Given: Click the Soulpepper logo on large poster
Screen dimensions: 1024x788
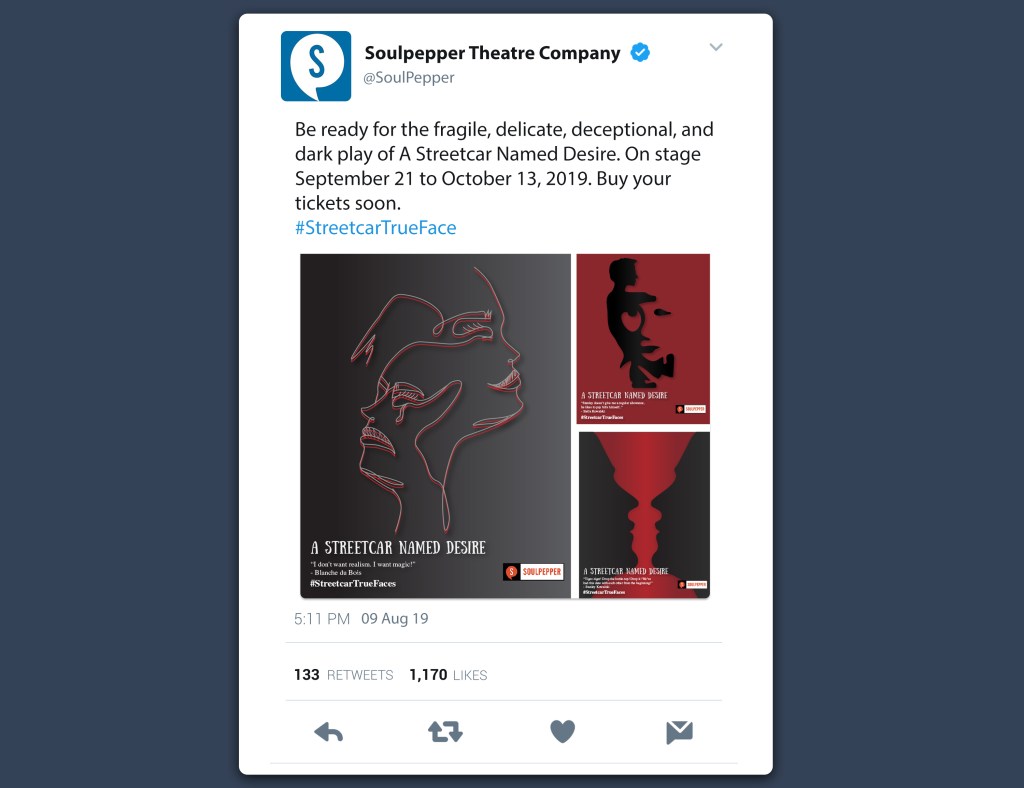Looking at the screenshot, I should point(534,572).
